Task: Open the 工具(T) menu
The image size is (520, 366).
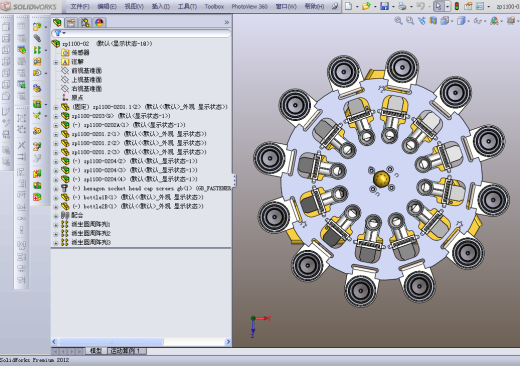Action: tap(187, 6)
